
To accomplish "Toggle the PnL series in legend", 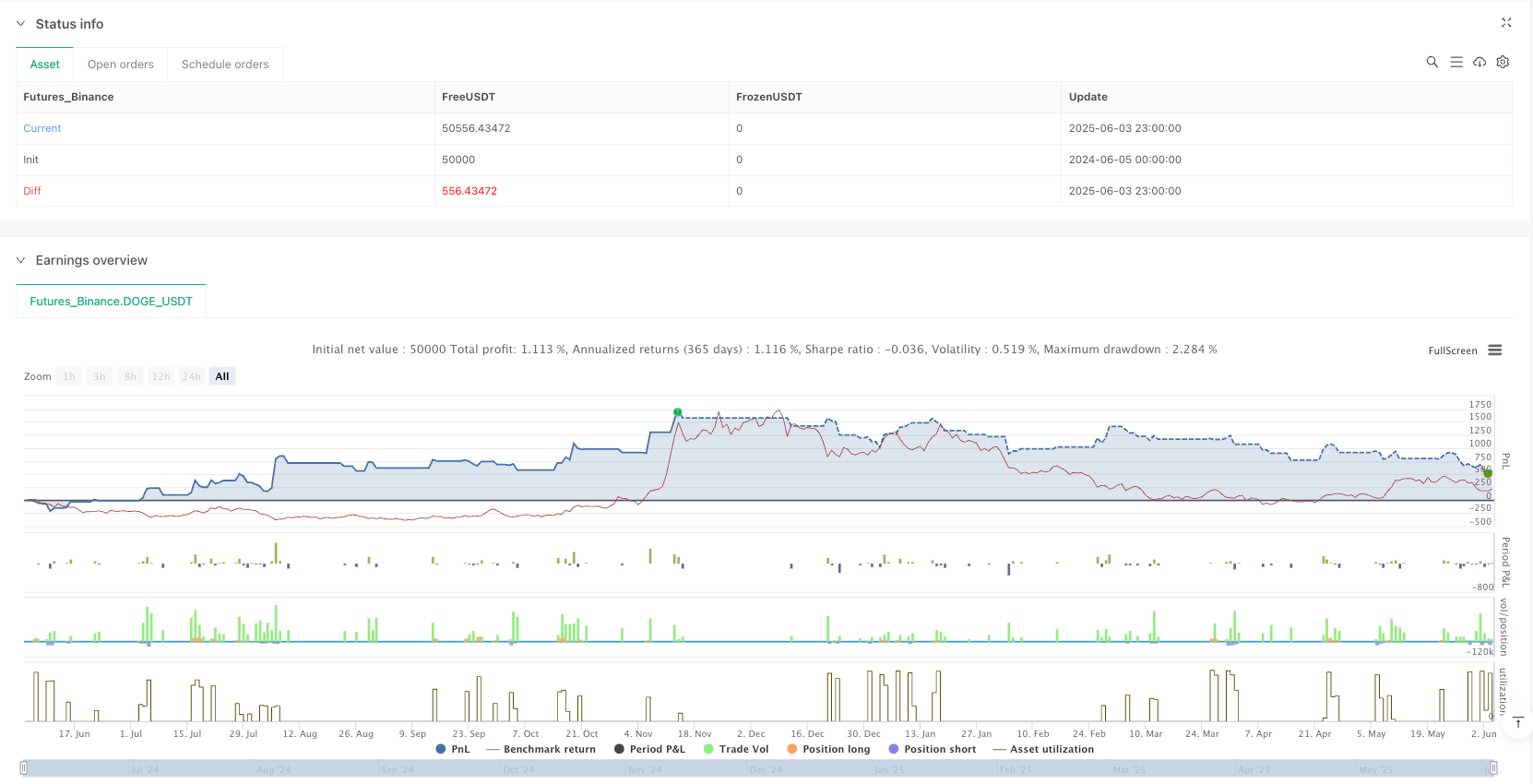I will (x=453, y=749).
